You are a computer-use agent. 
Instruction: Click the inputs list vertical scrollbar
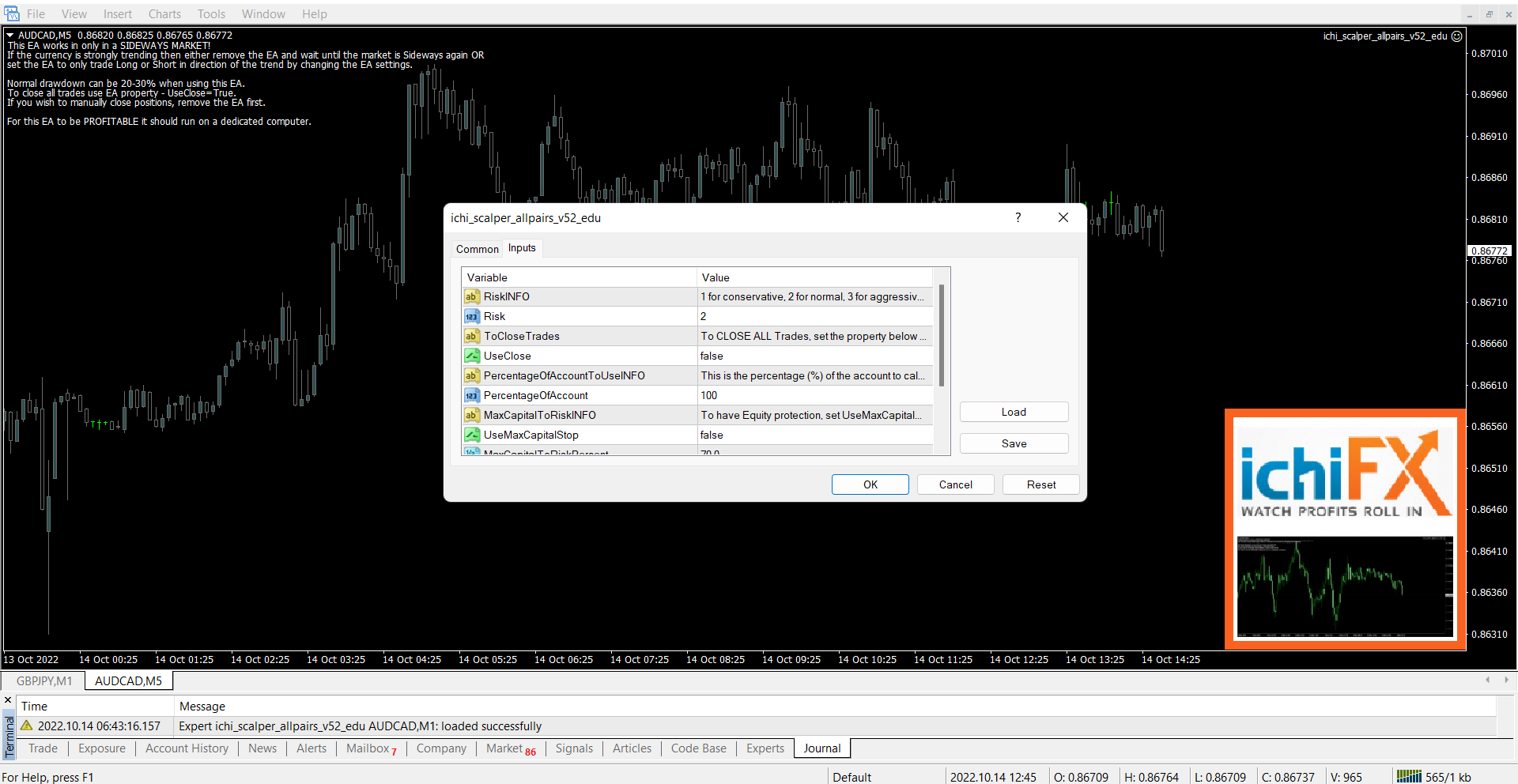tap(941, 336)
